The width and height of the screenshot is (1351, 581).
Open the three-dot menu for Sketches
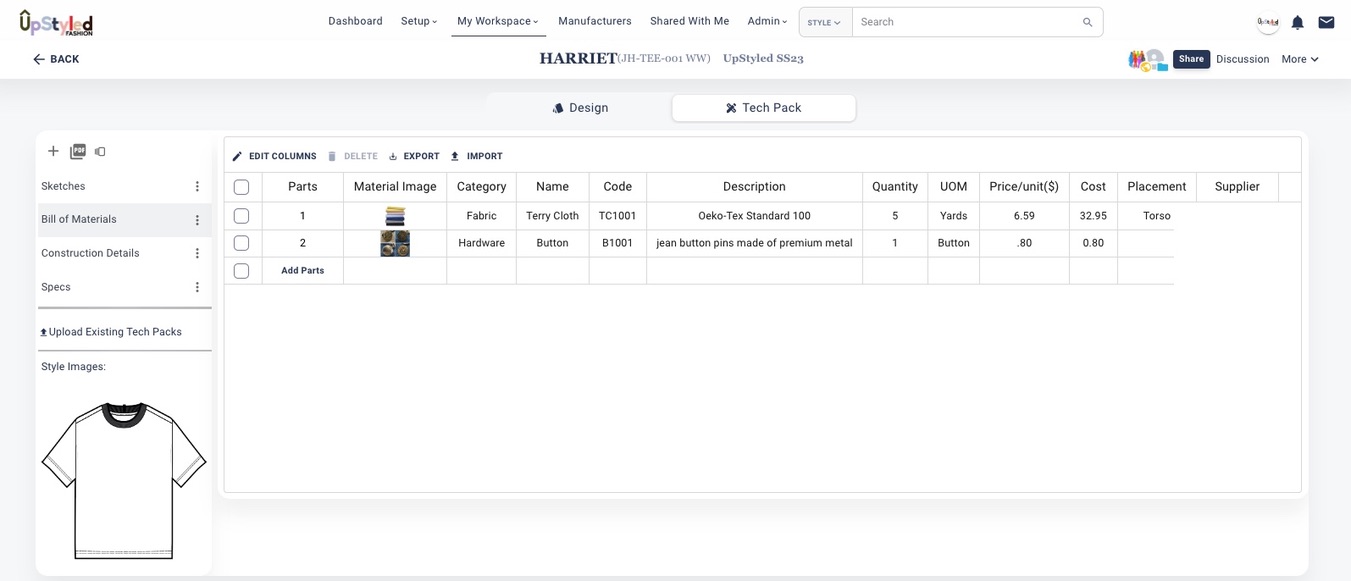[x=197, y=187]
